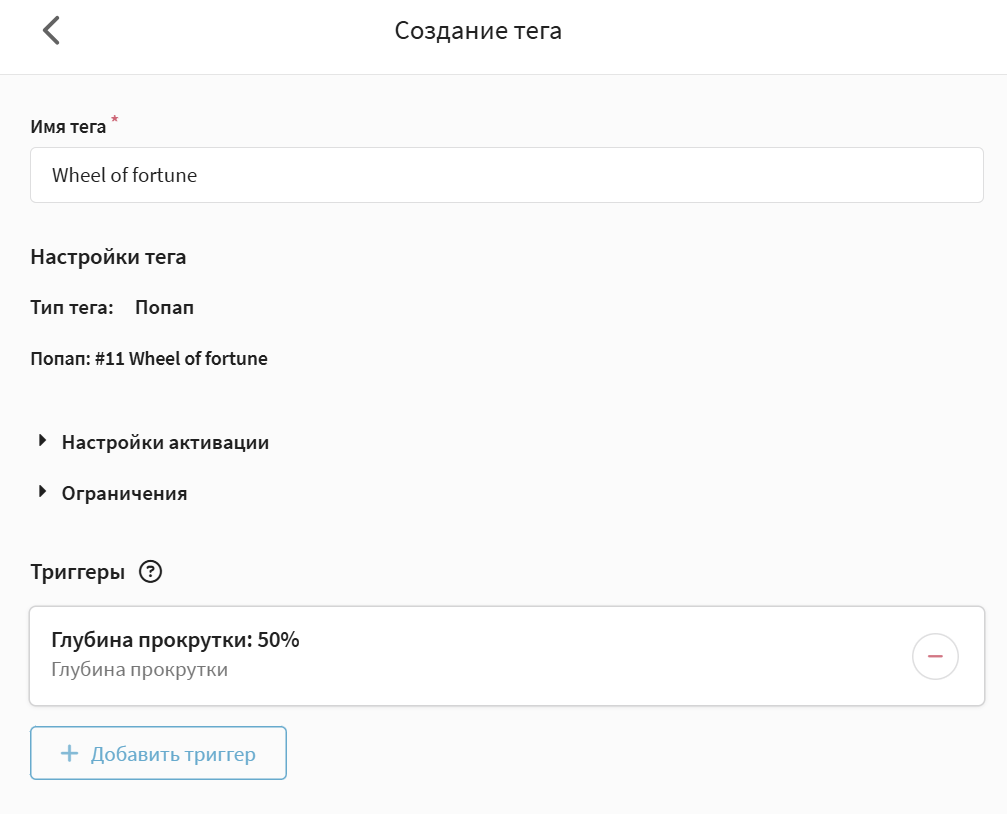Image resolution: width=1007 pixels, height=814 pixels.
Task: Expand the Настройки активации section label
Action: click(165, 442)
